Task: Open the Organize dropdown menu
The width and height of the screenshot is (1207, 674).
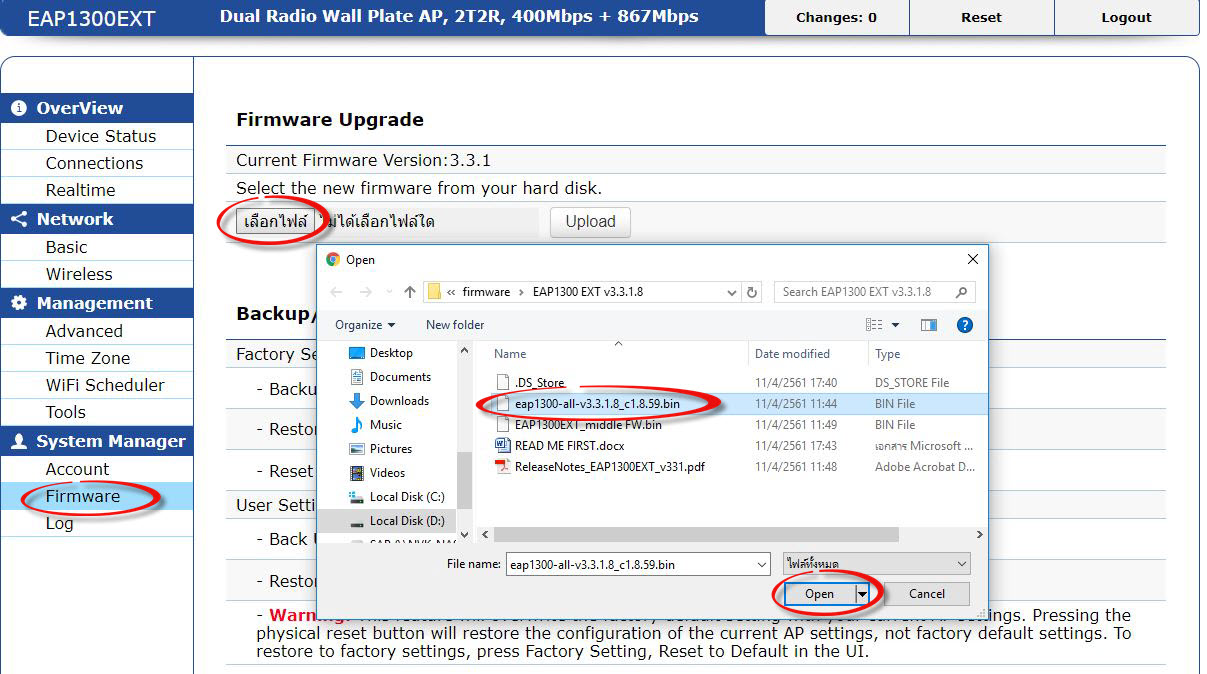Action: [x=365, y=325]
